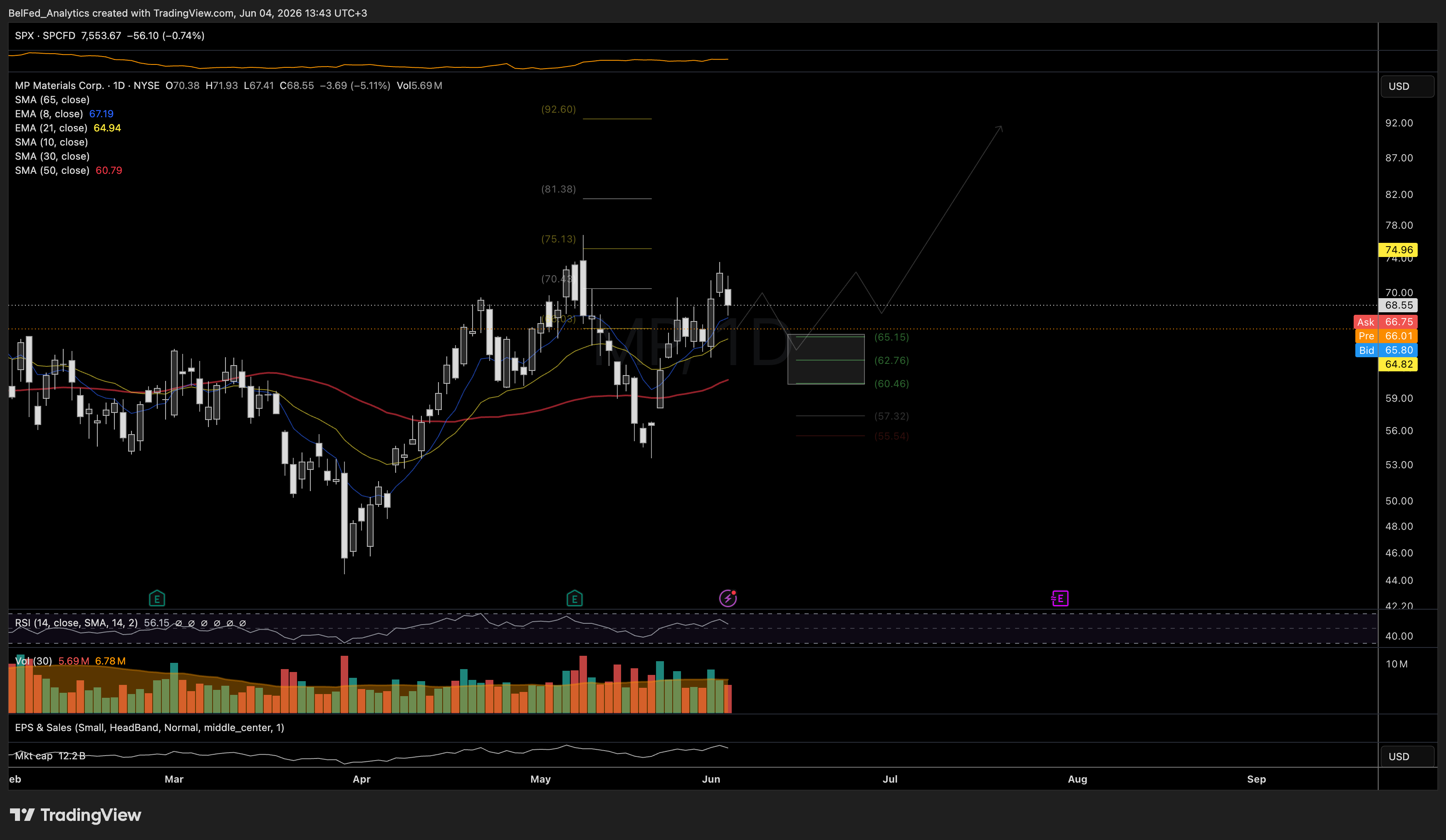Click the Mar label on time axis
The image size is (1446, 840).
tap(174, 779)
